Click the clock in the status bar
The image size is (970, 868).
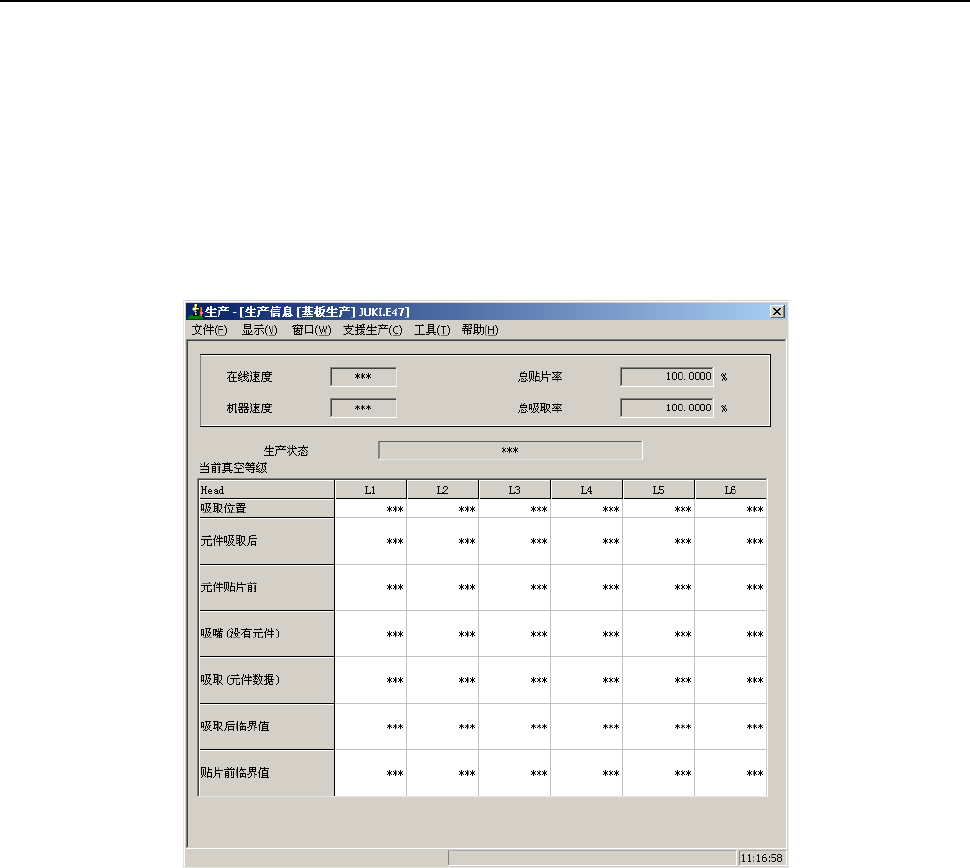(x=762, y=858)
